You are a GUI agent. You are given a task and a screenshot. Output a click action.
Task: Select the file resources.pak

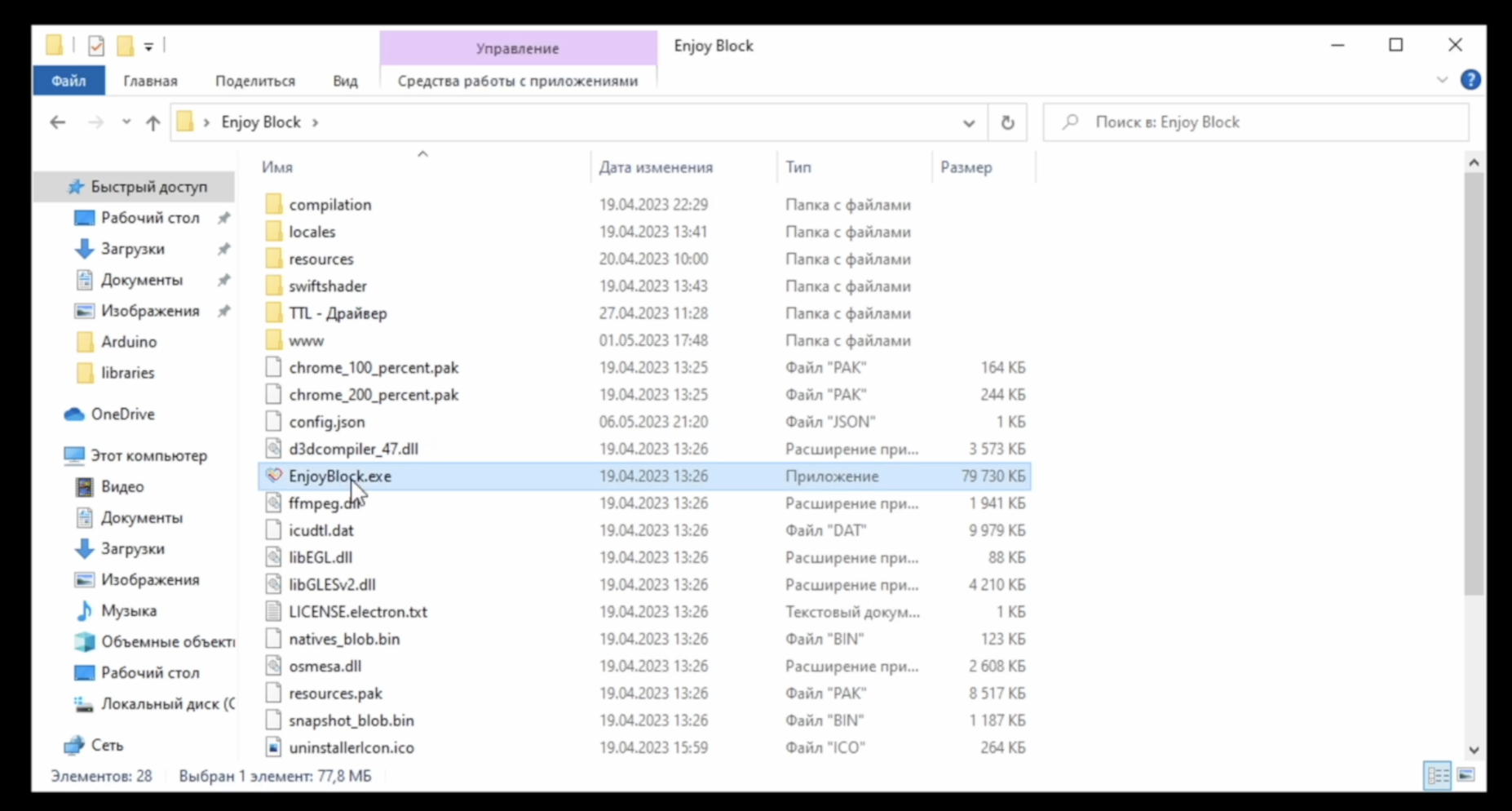[x=335, y=694]
